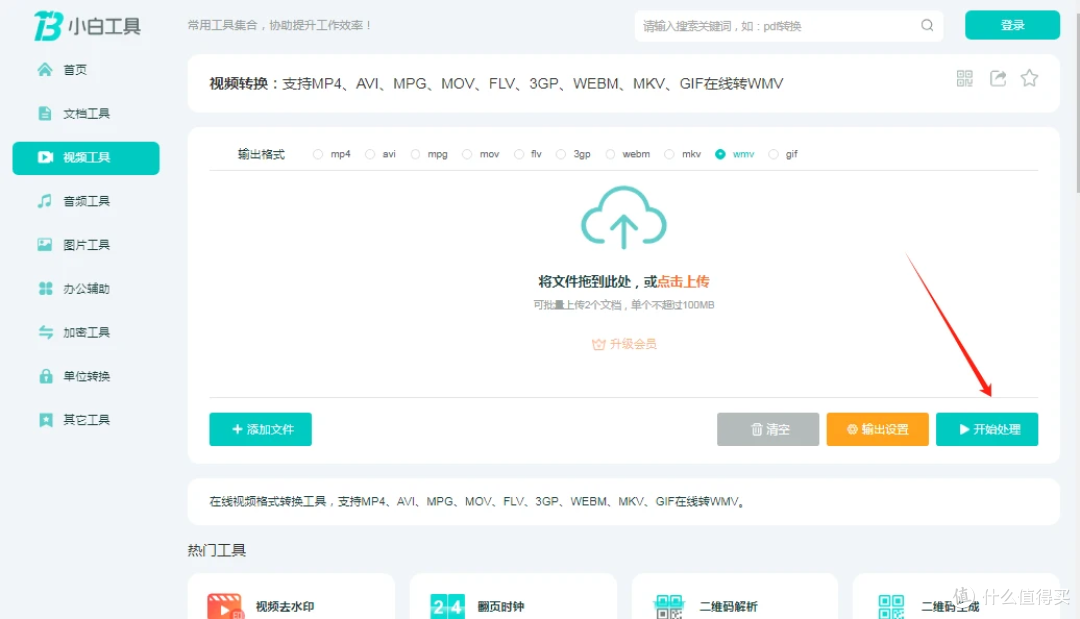
Task: Open the 翻页时钟 card title
Action: point(501,607)
